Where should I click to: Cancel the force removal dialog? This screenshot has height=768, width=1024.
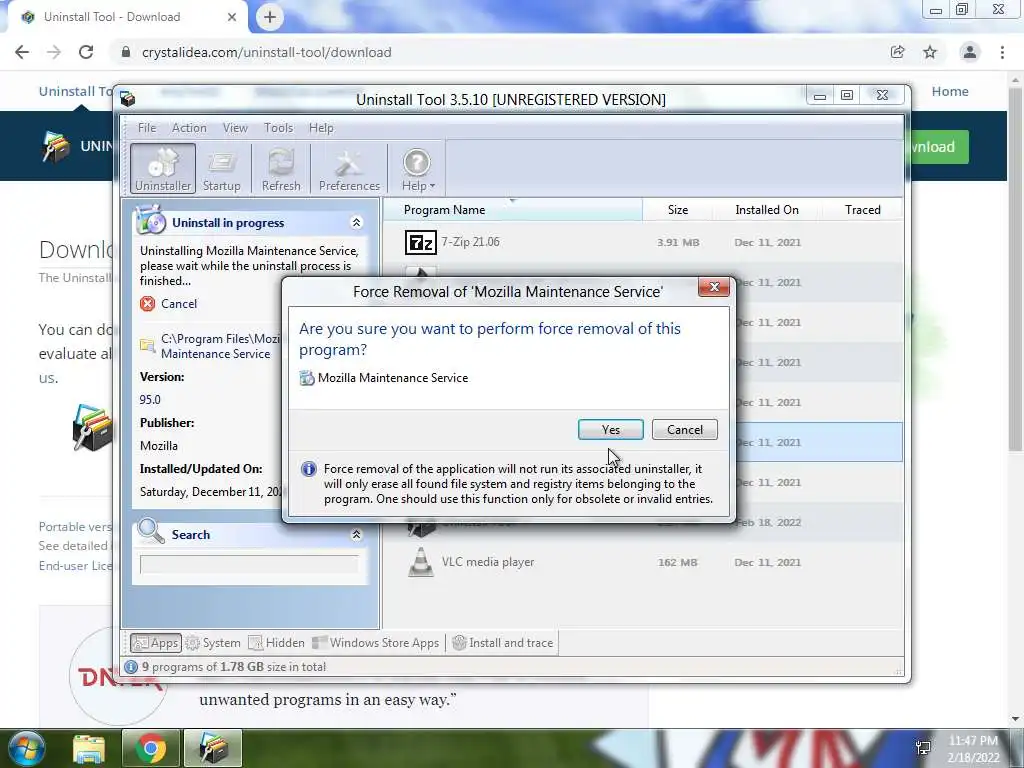[x=684, y=430]
